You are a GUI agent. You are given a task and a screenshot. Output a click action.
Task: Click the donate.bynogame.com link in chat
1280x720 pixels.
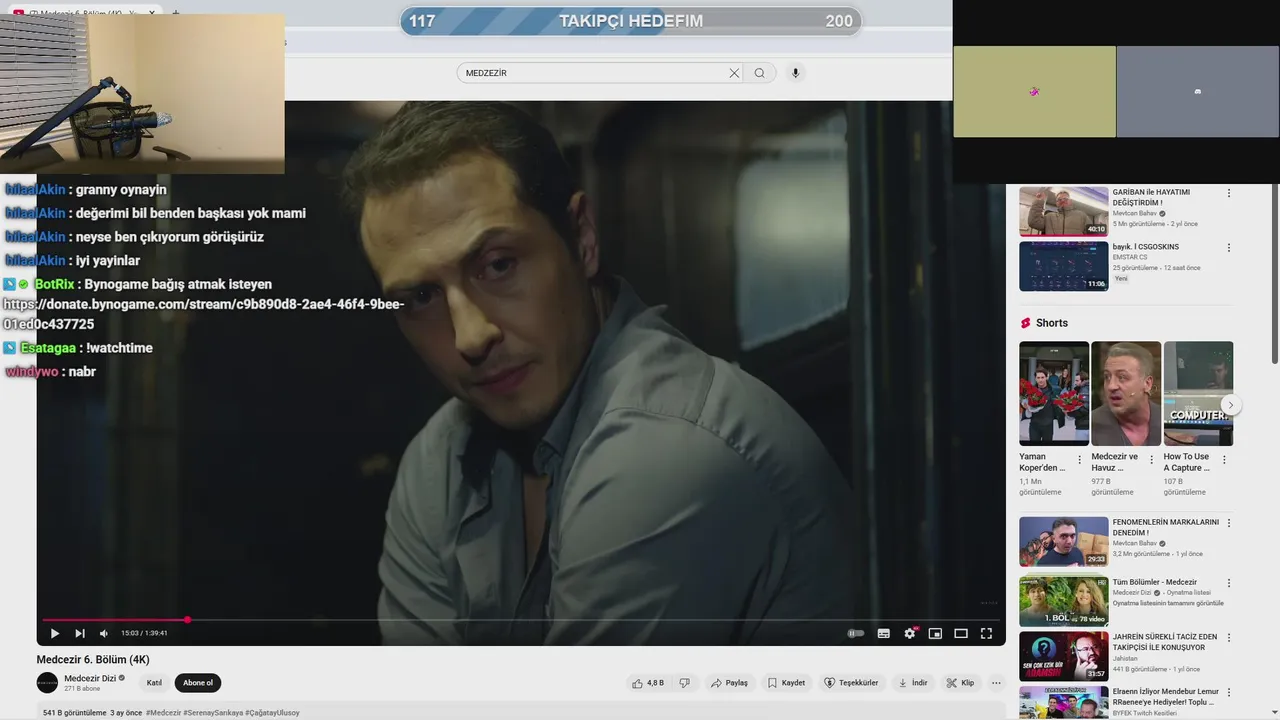point(203,314)
